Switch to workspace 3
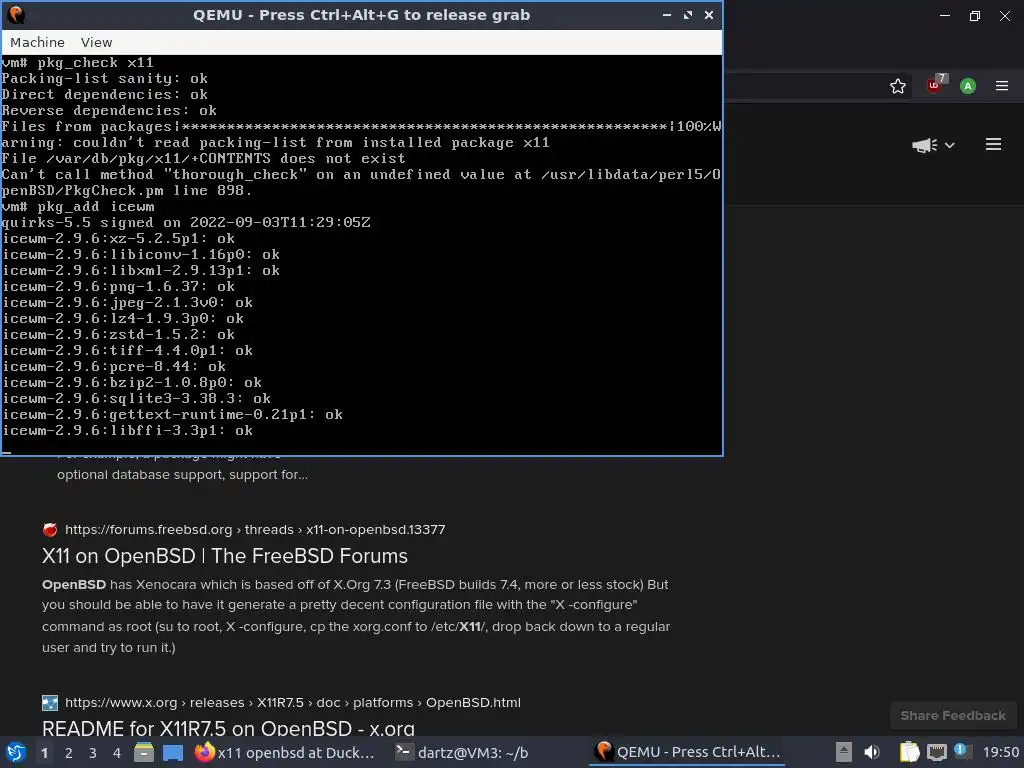This screenshot has height=768, width=1024. [x=93, y=753]
